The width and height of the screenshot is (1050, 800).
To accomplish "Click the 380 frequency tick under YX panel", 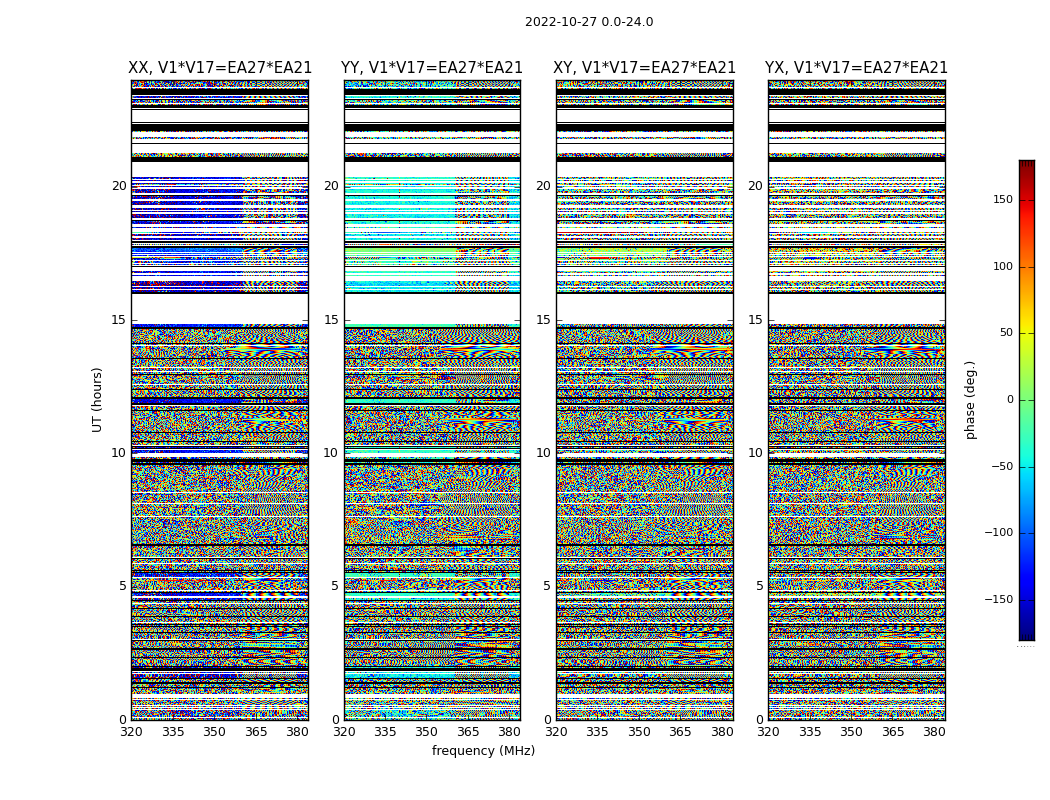I will (x=934, y=732).
